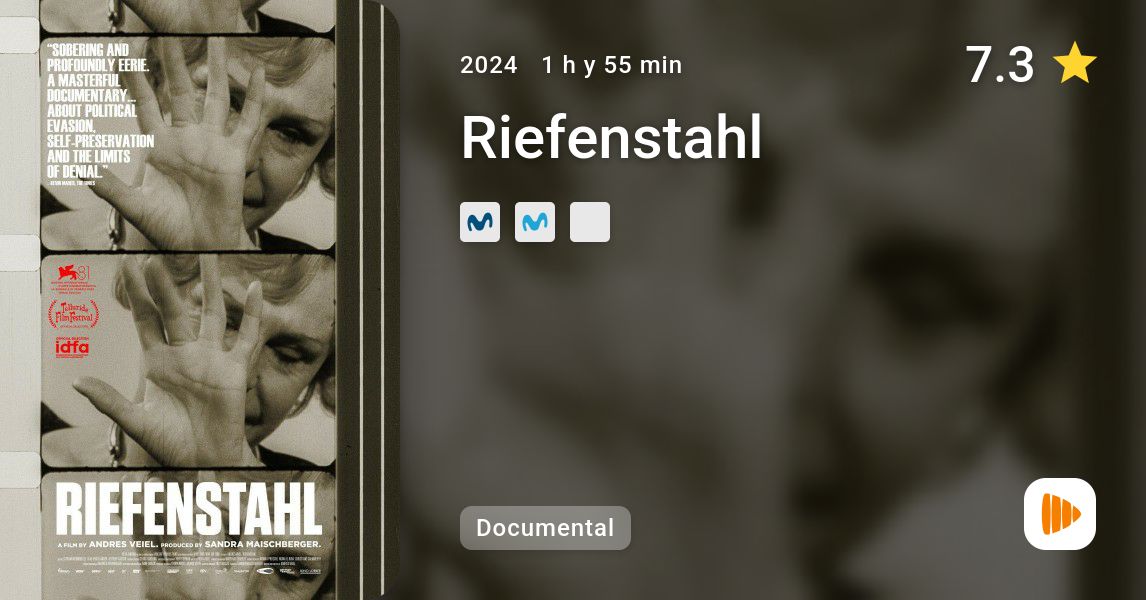
Task: Click the blank third streaming provider tile
Action: point(590,222)
